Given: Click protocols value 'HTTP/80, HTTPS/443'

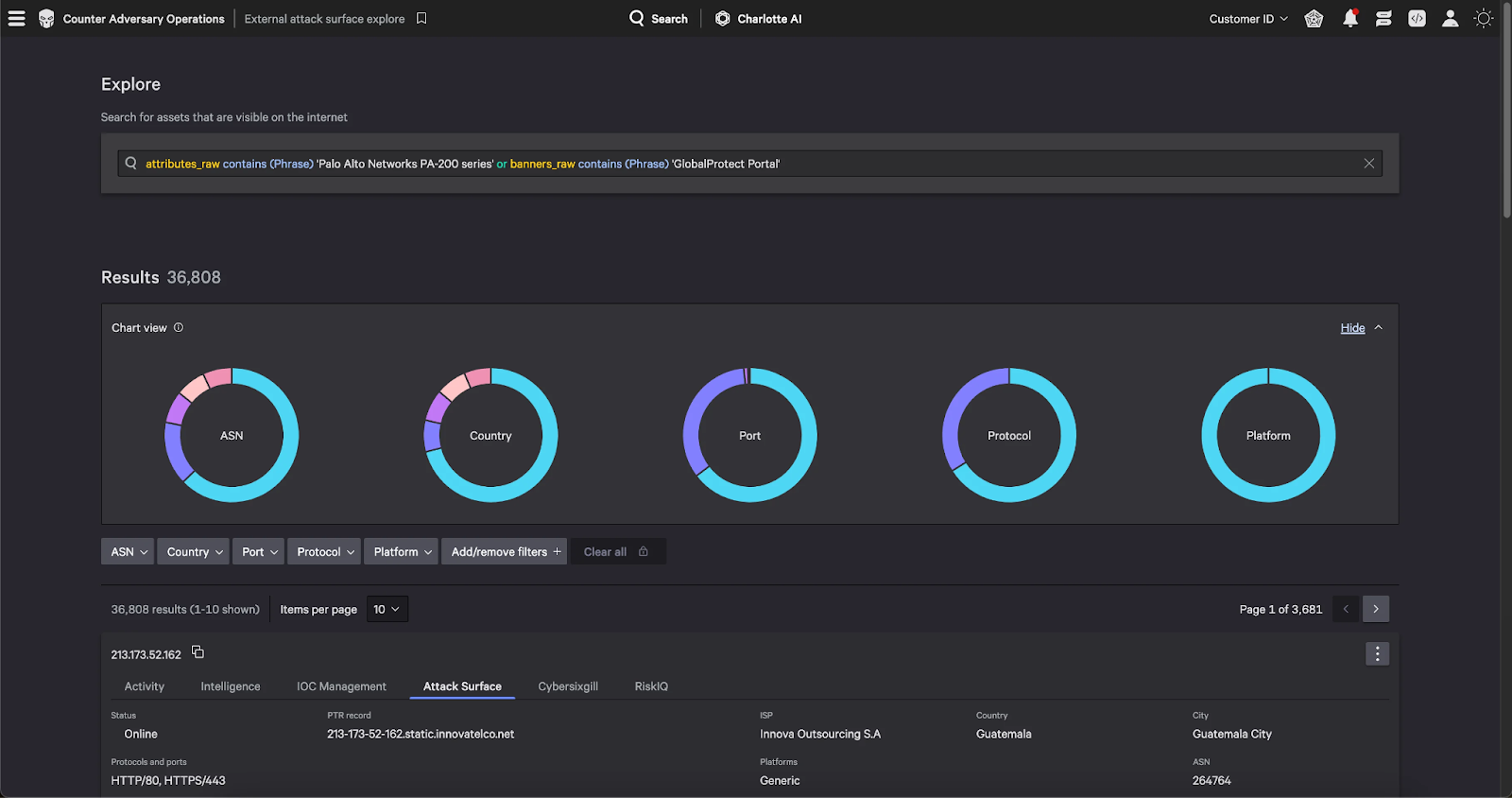Looking at the screenshot, I should pos(168,780).
